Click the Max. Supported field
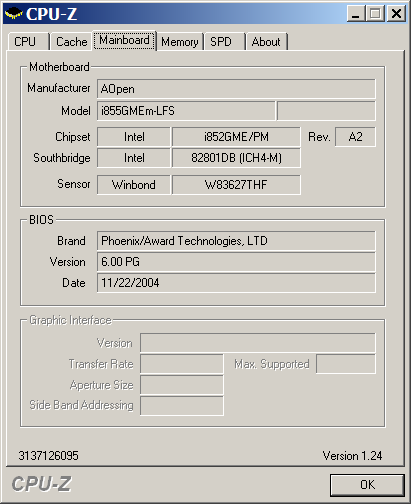This screenshot has height=504, width=411. (x=346, y=364)
